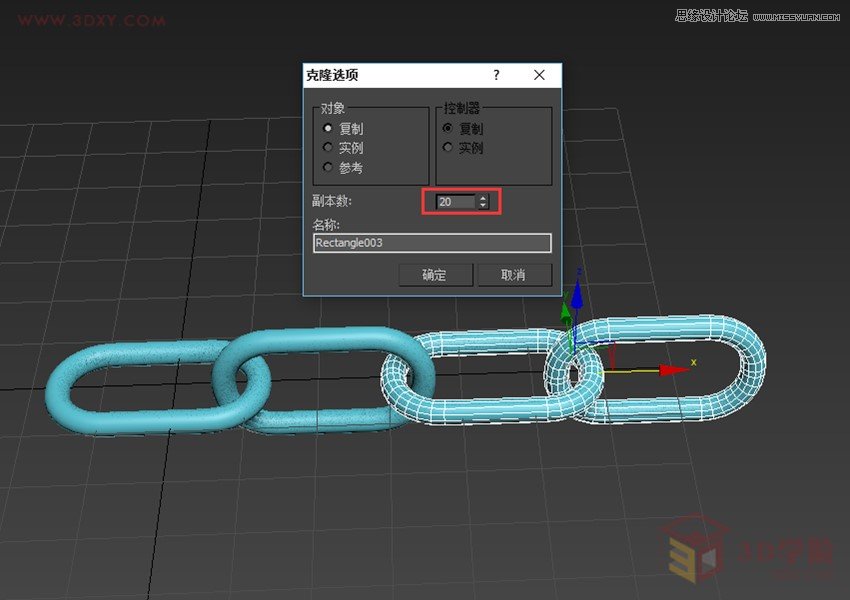Select the 实例 radio under 对象
The image size is (850, 600).
pos(330,147)
